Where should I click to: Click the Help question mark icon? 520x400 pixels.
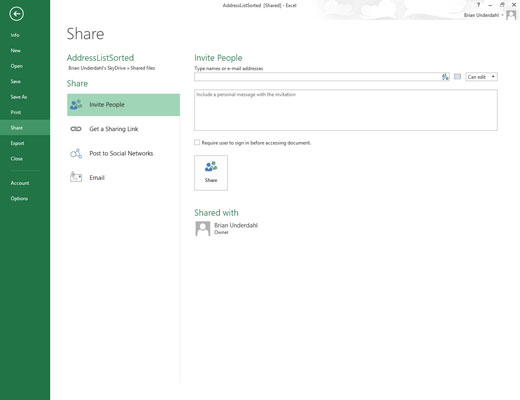[x=478, y=5]
